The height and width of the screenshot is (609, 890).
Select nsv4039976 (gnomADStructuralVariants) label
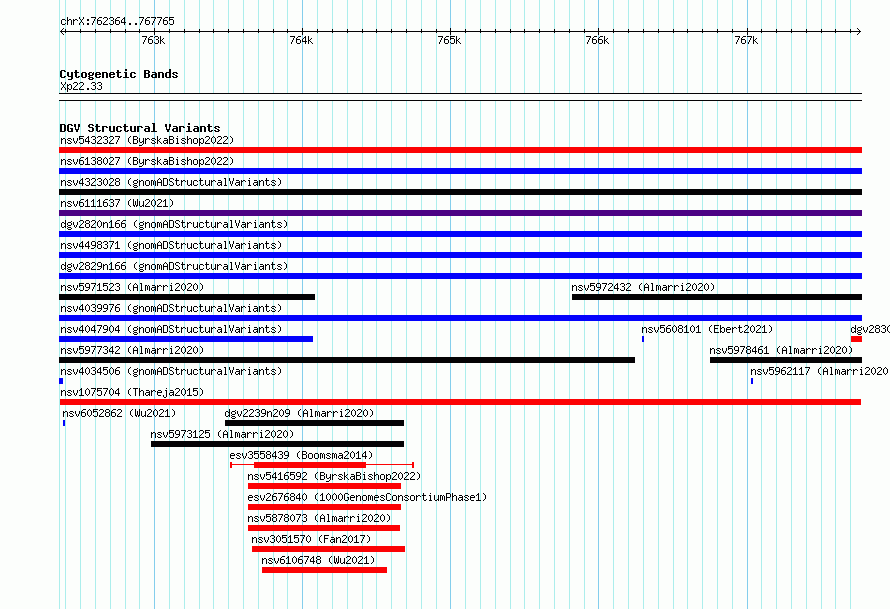(x=171, y=308)
